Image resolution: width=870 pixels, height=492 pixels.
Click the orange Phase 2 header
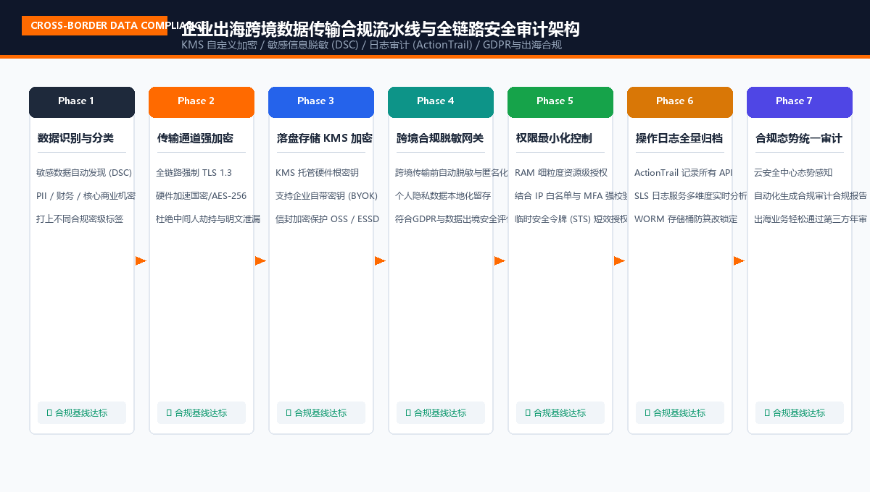click(x=201, y=102)
